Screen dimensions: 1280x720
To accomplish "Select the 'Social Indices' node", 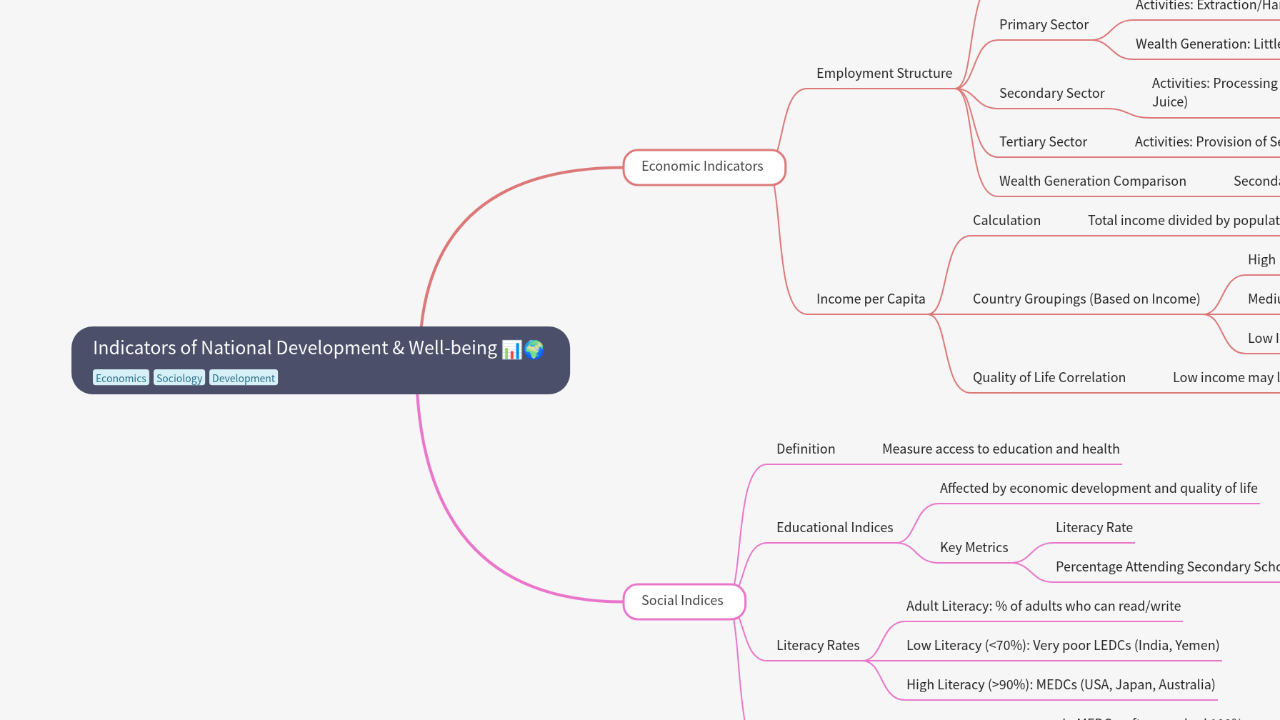I will (x=683, y=600).
